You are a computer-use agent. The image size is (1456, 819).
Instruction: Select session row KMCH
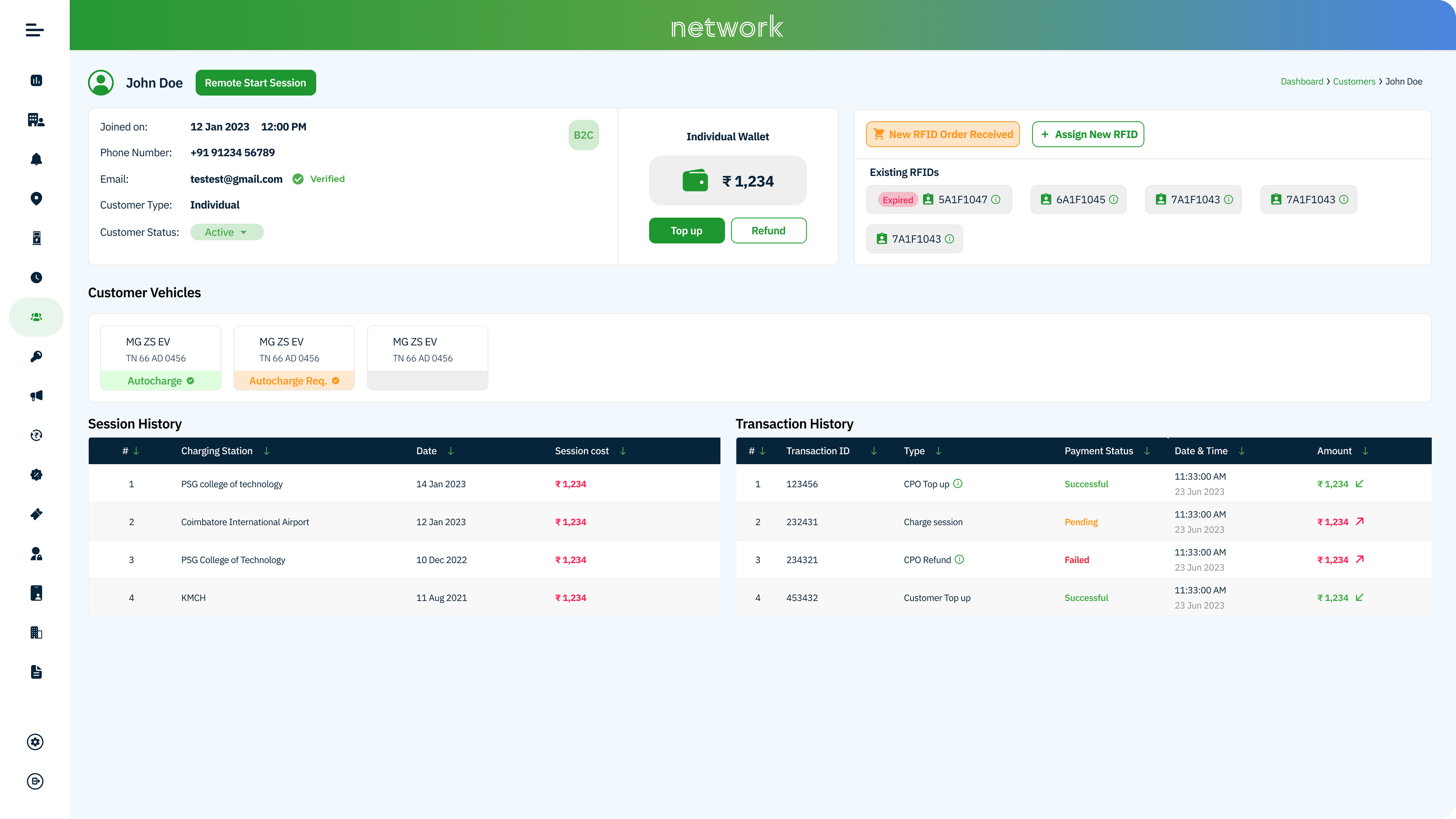(x=404, y=597)
